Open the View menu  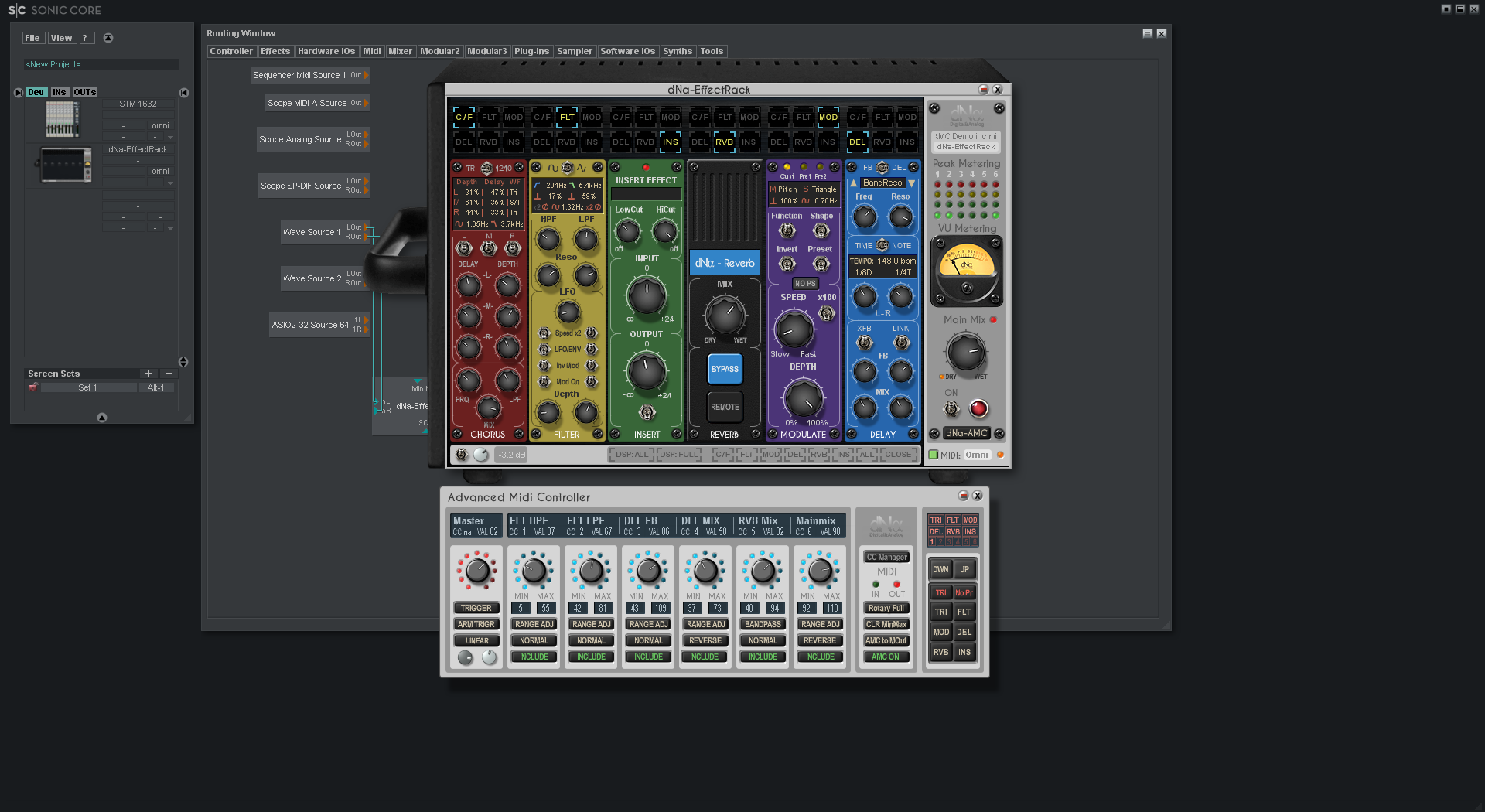tap(61, 38)
